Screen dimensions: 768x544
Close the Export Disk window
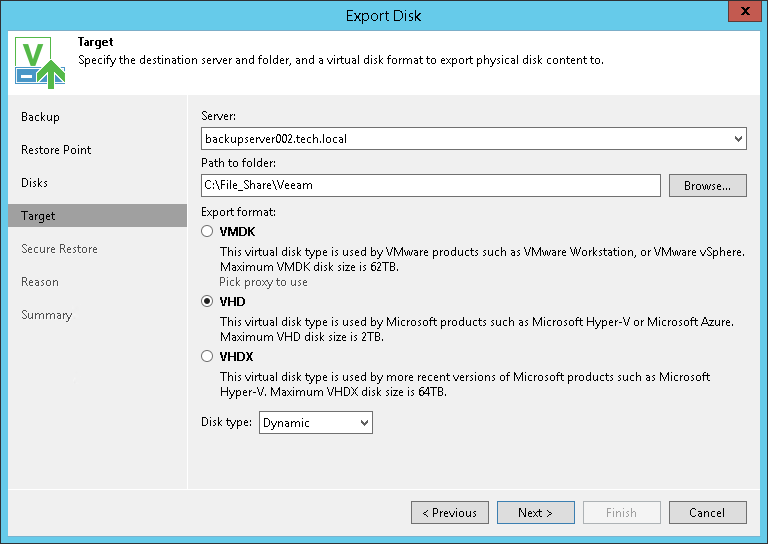point(743,15)
